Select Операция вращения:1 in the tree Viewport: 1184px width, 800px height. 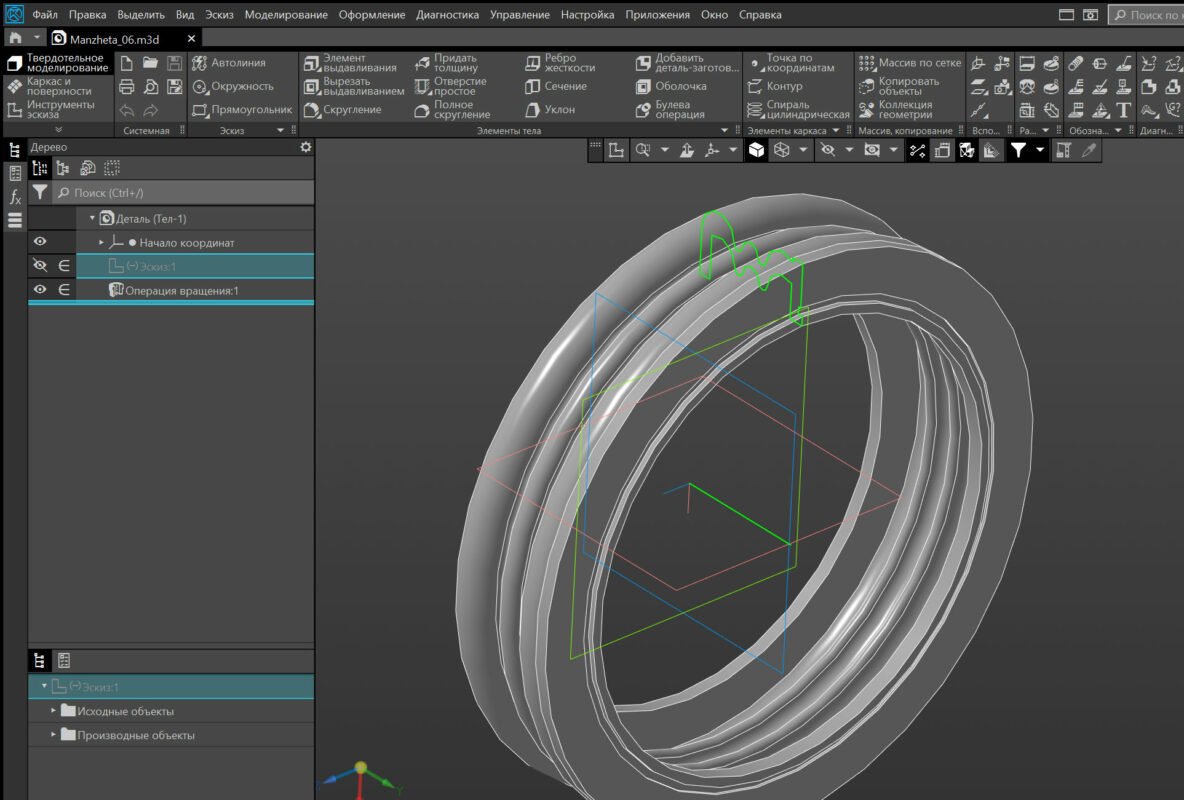(x=181, y=290)
